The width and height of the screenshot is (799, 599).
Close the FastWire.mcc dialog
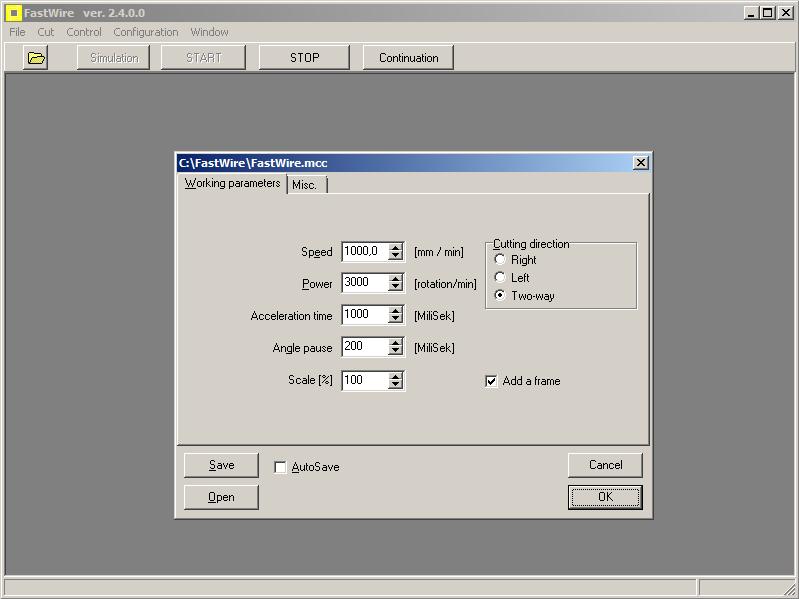pos(641,163)
